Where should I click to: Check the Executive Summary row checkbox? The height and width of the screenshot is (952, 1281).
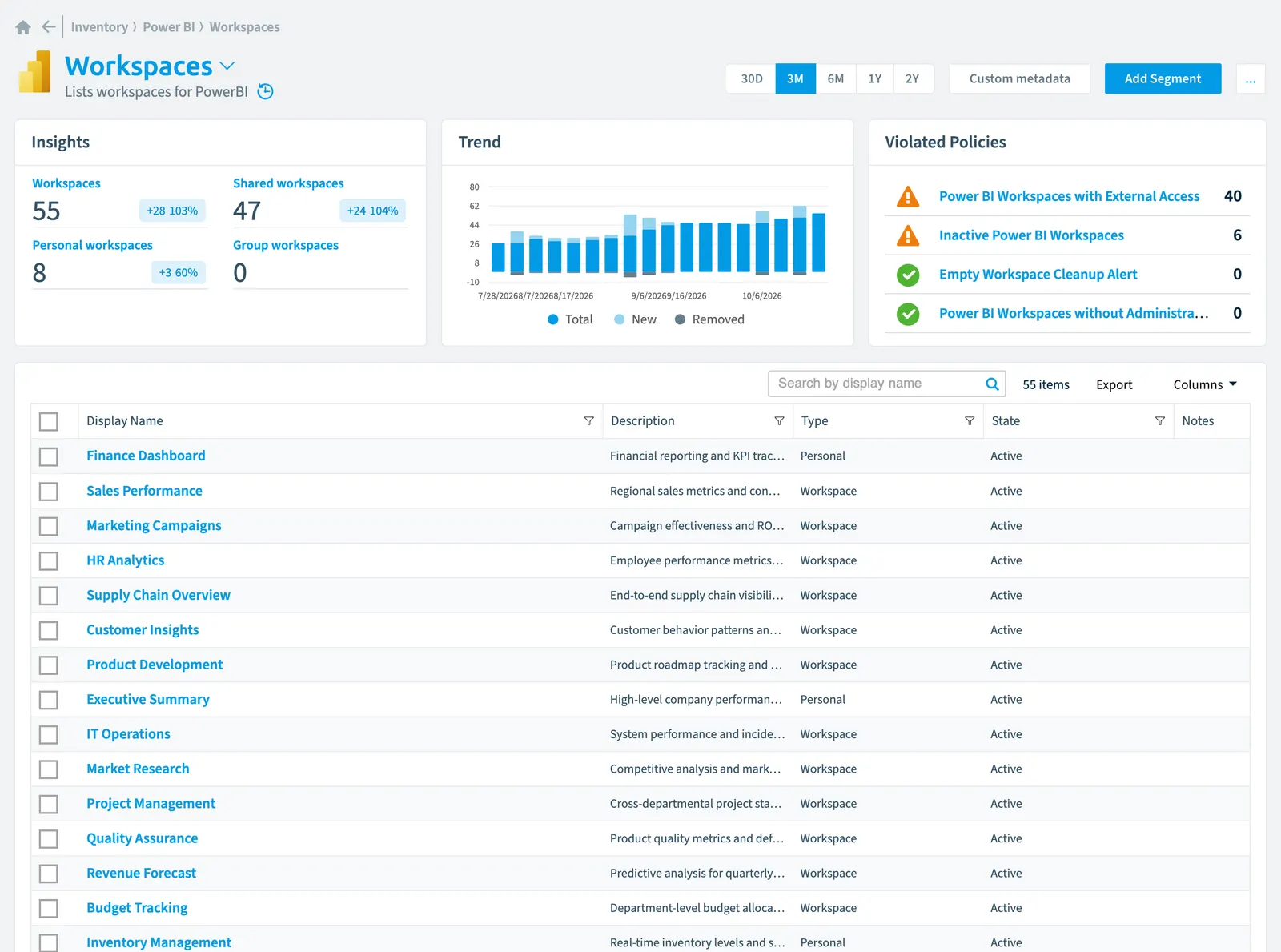point(49,700)
